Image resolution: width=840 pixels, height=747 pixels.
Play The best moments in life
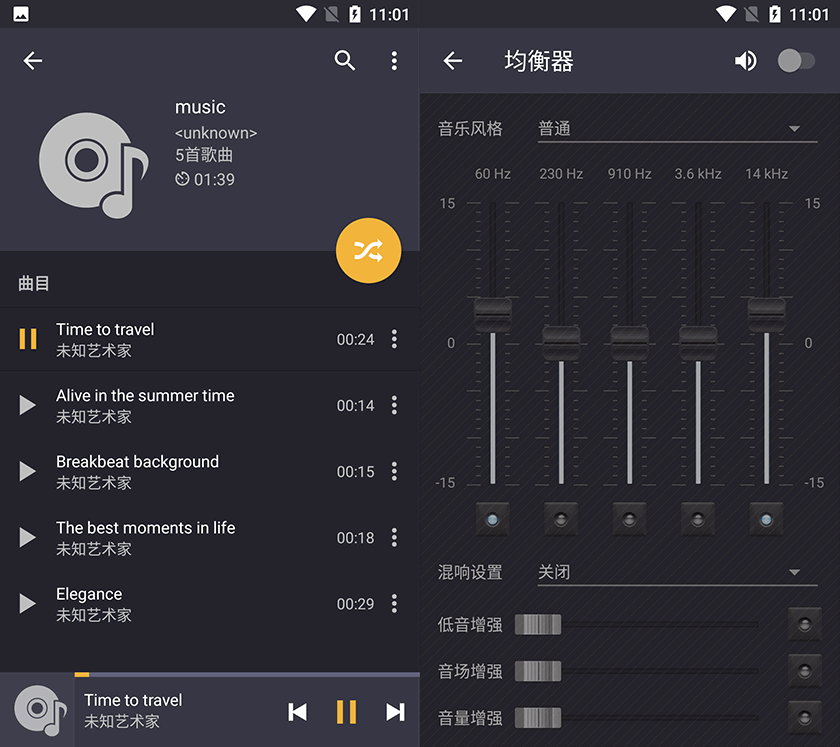click(x=27, y=537)
